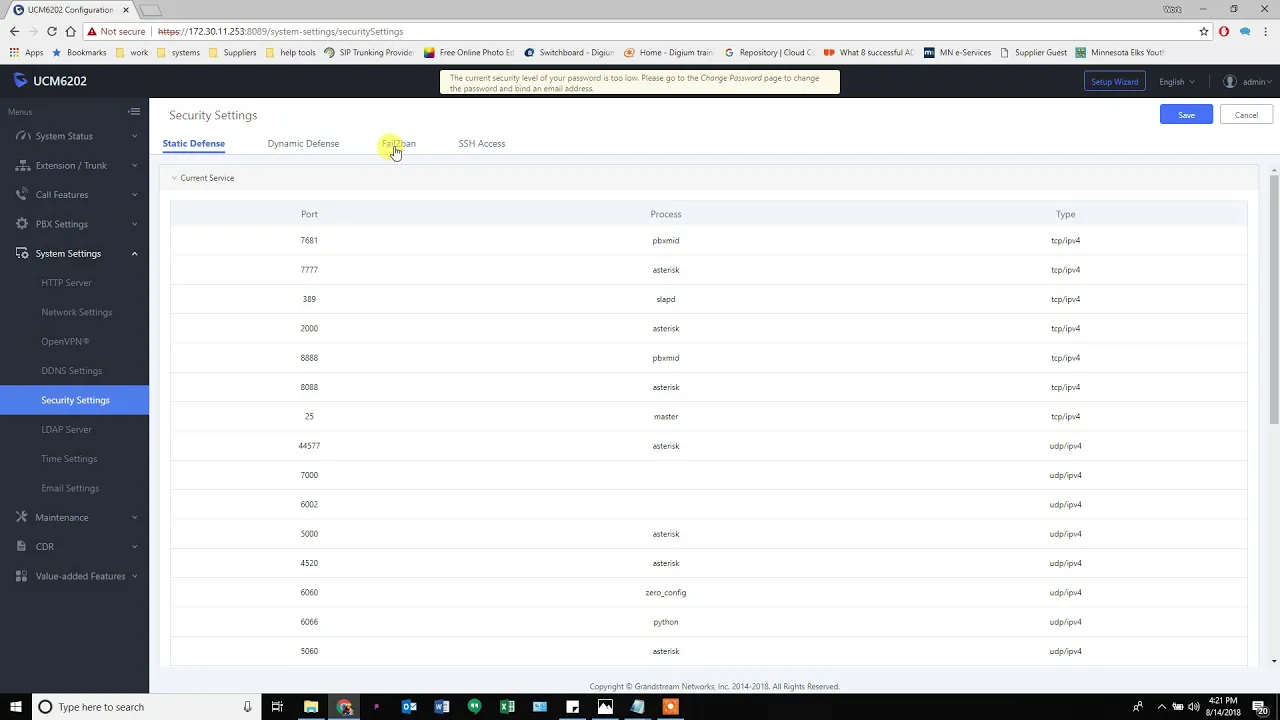Screen dimensions: 1280x720
Task: Open the Apps grid in the bookmarks bar
Action: tap(27, 52)
